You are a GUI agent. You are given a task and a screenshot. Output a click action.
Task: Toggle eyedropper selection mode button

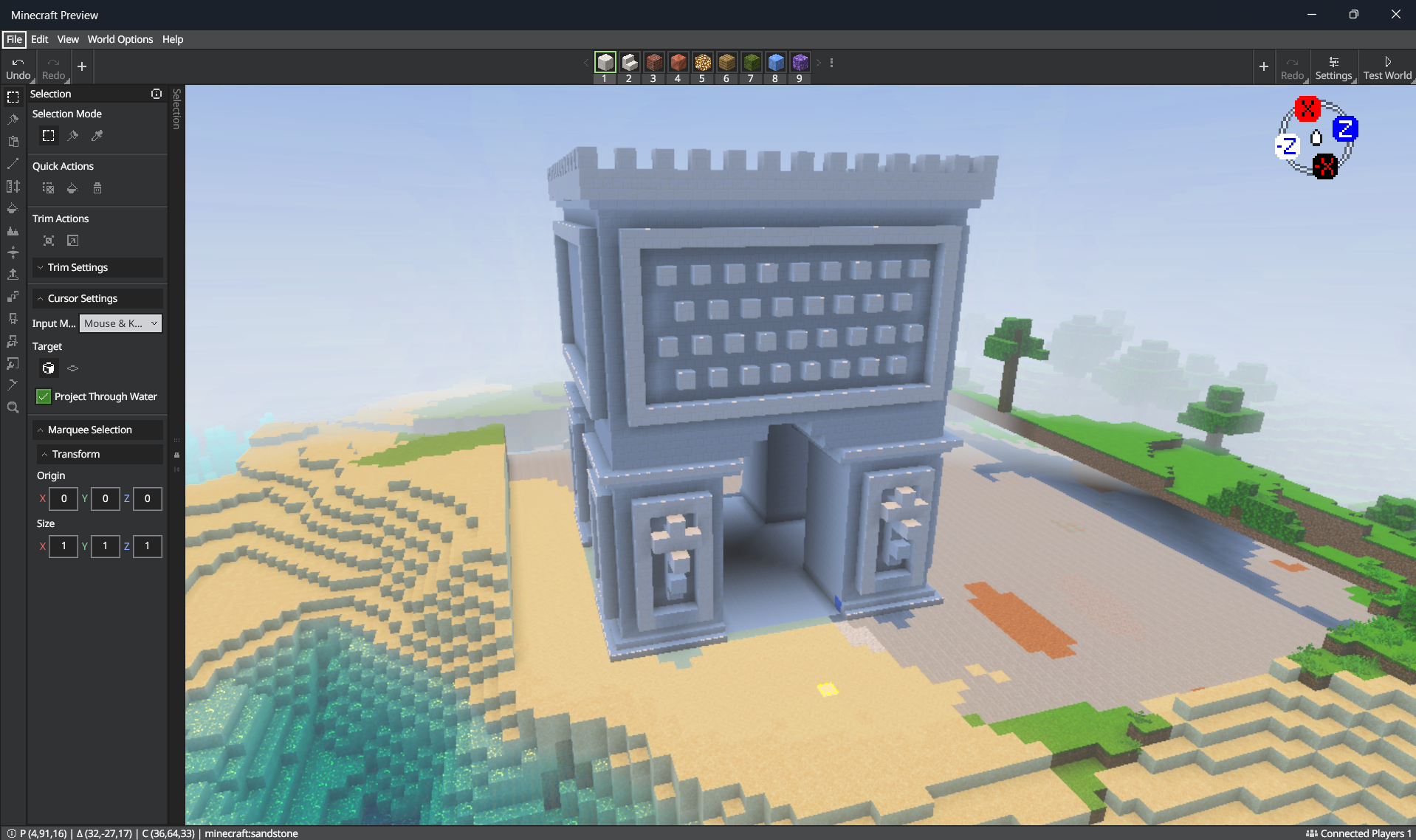tap(97, 136)
